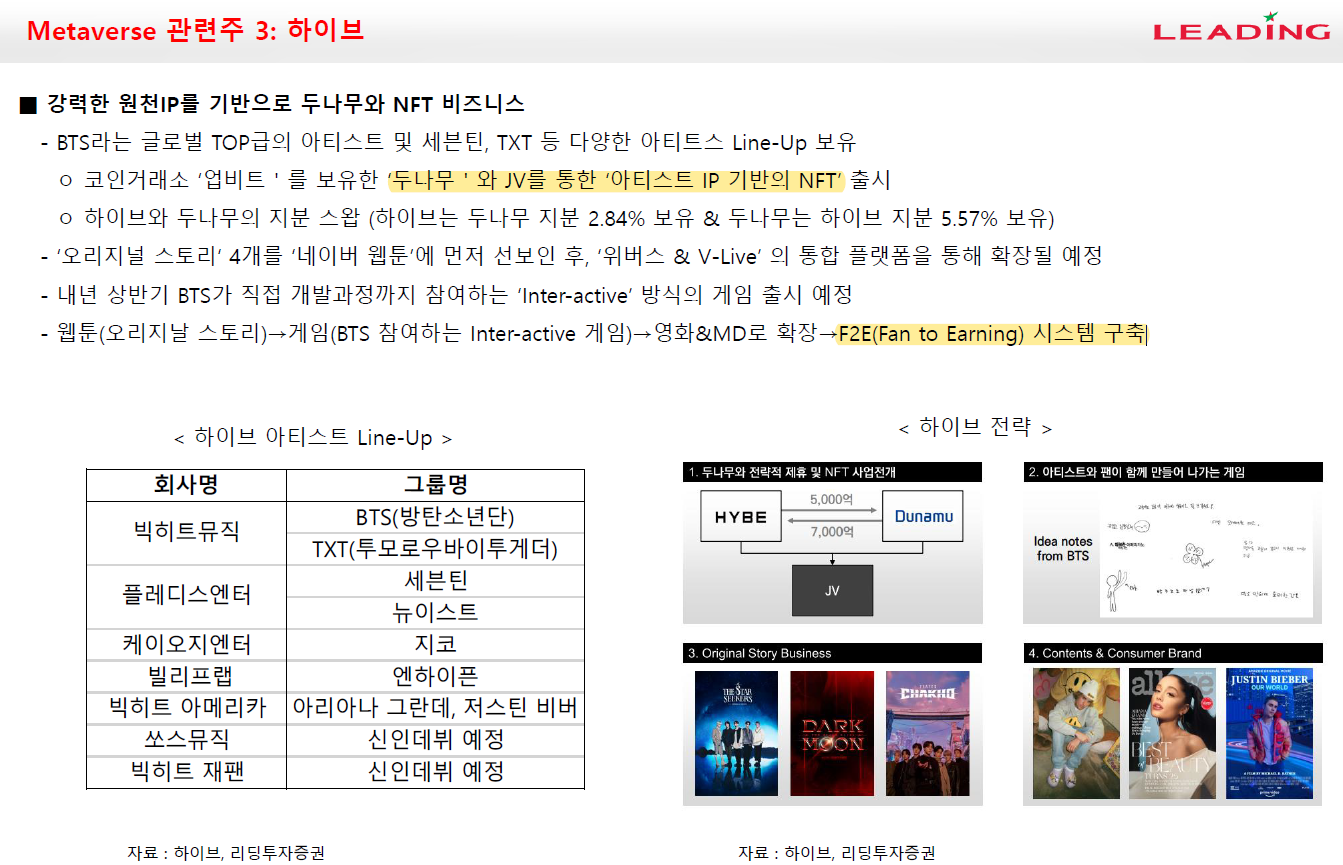Click highlighted text '아티스트 IP 기반의 NFT'
The height and width of the screenshot is (865, 1343).
click(x=725, y=180)
